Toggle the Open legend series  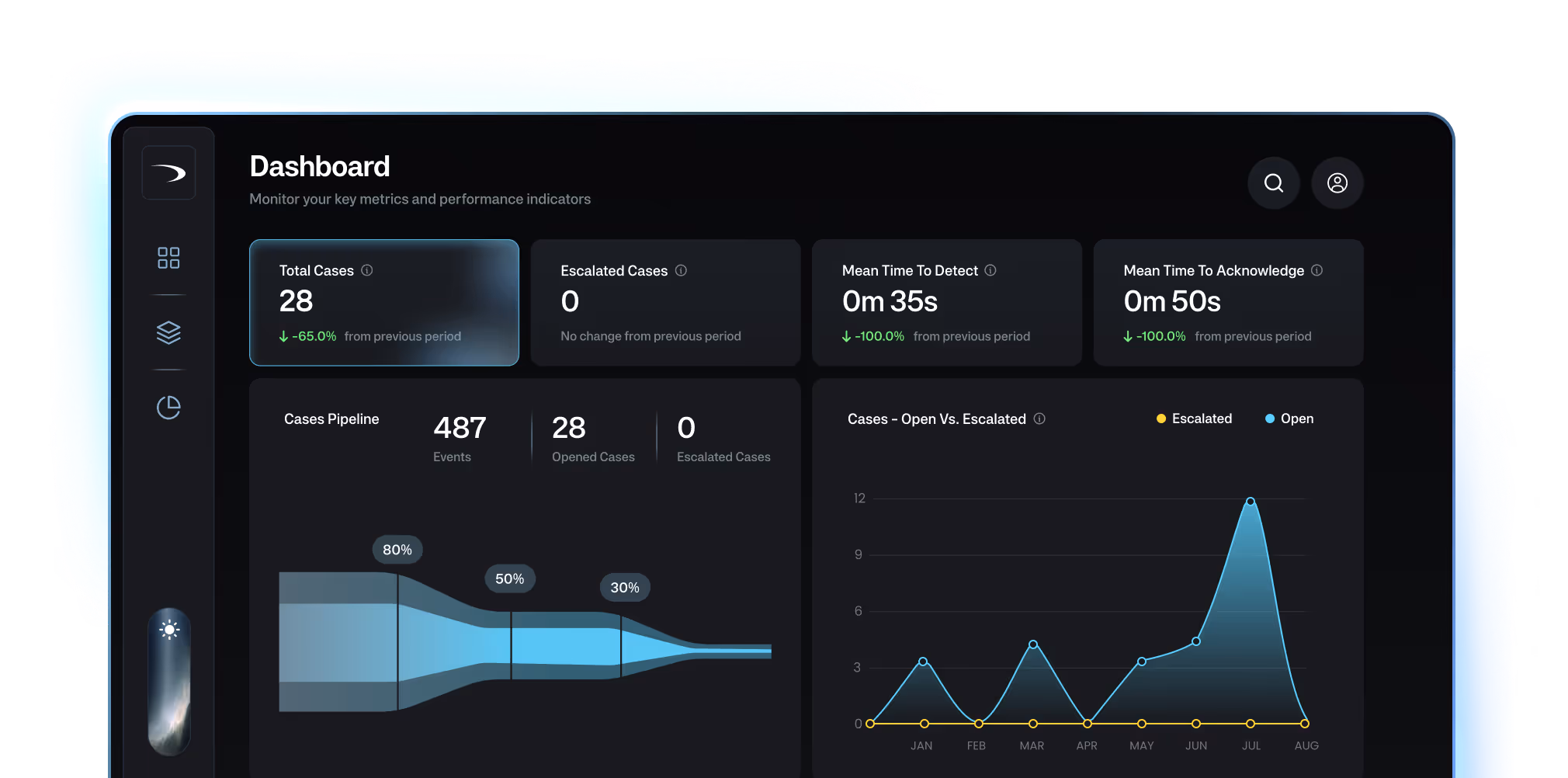pos(1289,419)
